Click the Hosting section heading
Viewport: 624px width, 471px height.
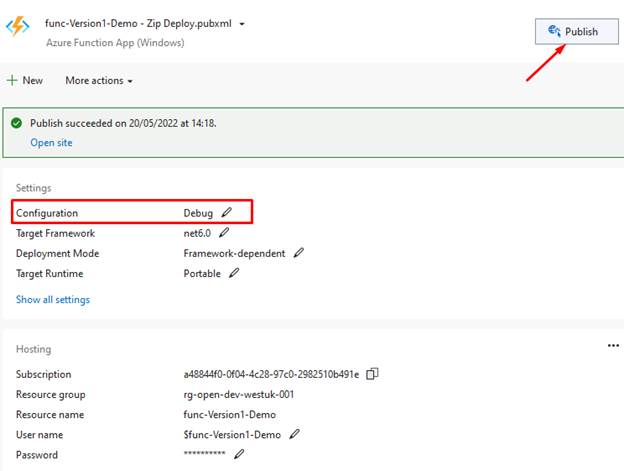click(x=33, y=349)
